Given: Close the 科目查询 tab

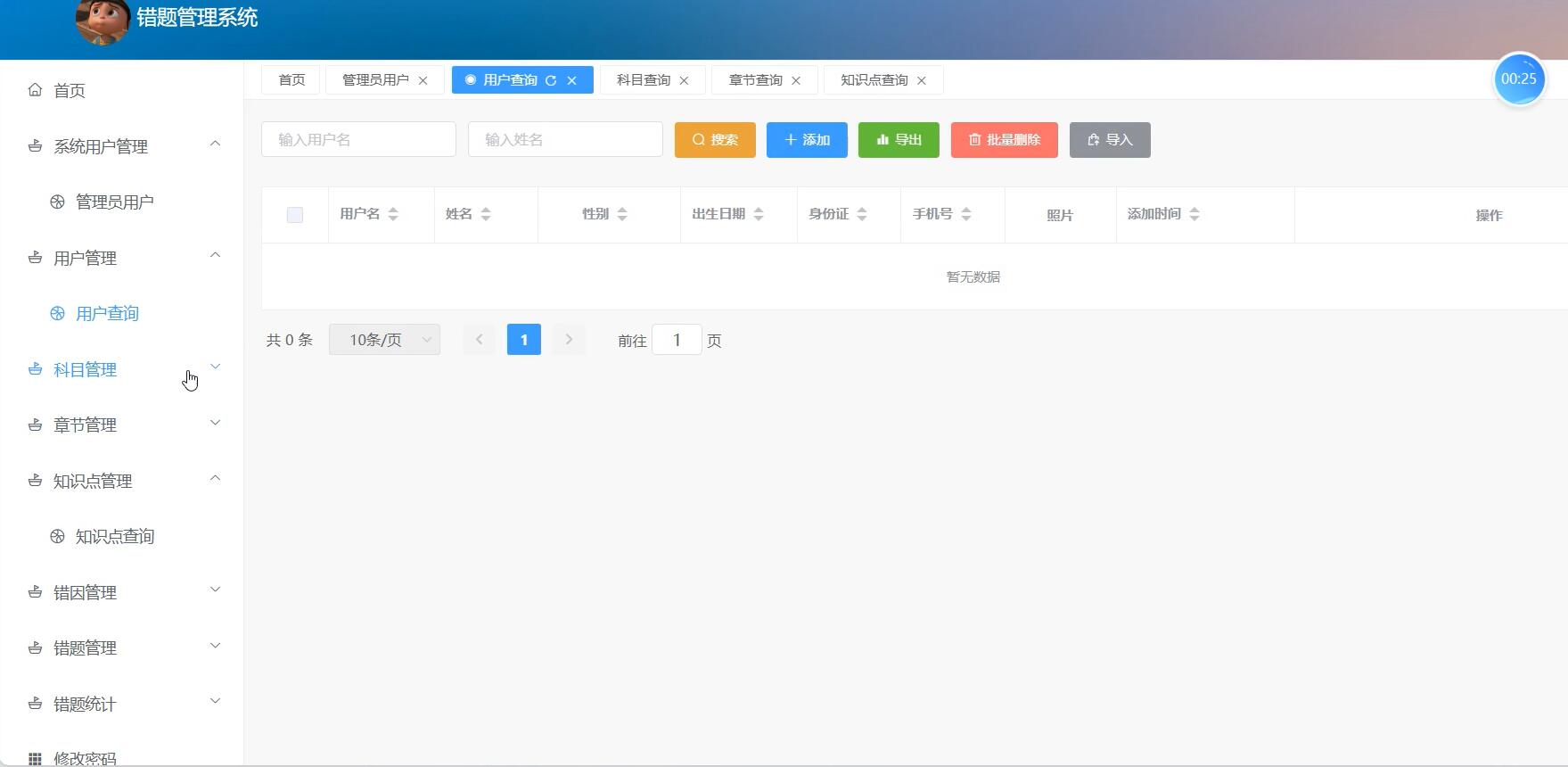Looking at the screenshot, I should pyautogui.click(x=685, y=80).
